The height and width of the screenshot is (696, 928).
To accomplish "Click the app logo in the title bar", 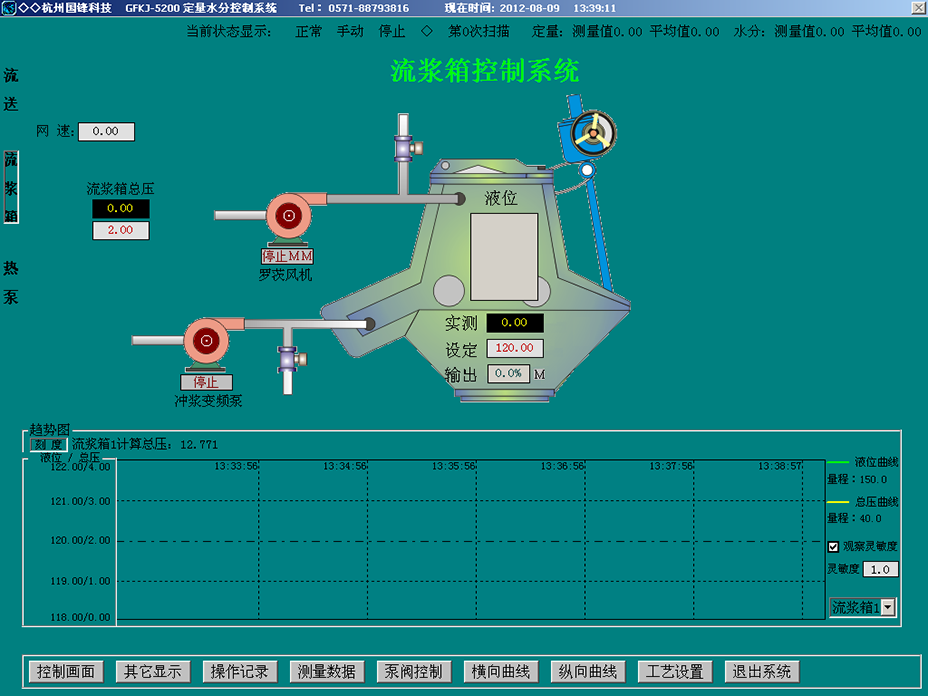I will (9, 8).
